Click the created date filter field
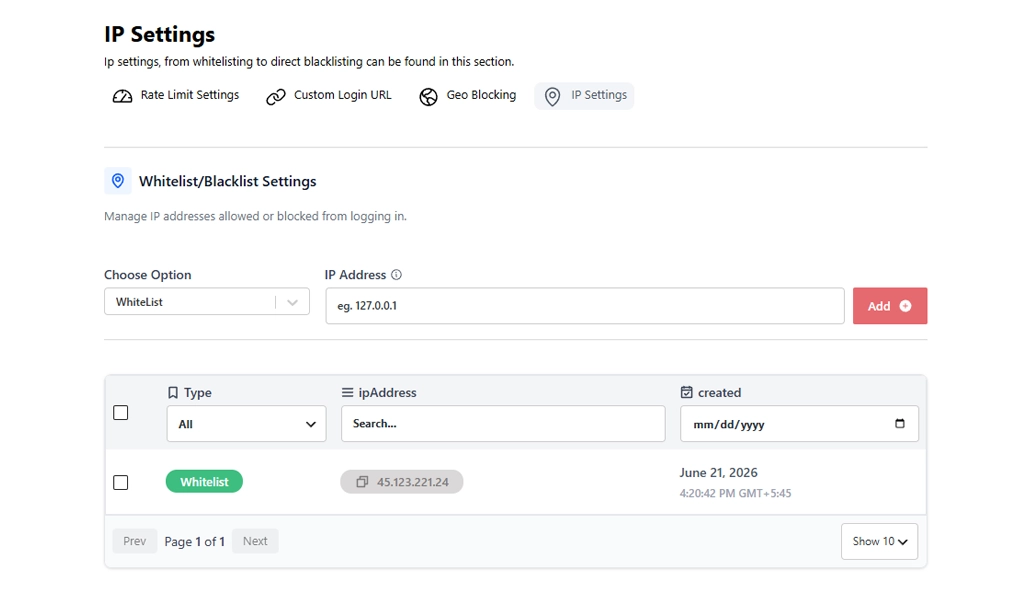 click(799, 424)
